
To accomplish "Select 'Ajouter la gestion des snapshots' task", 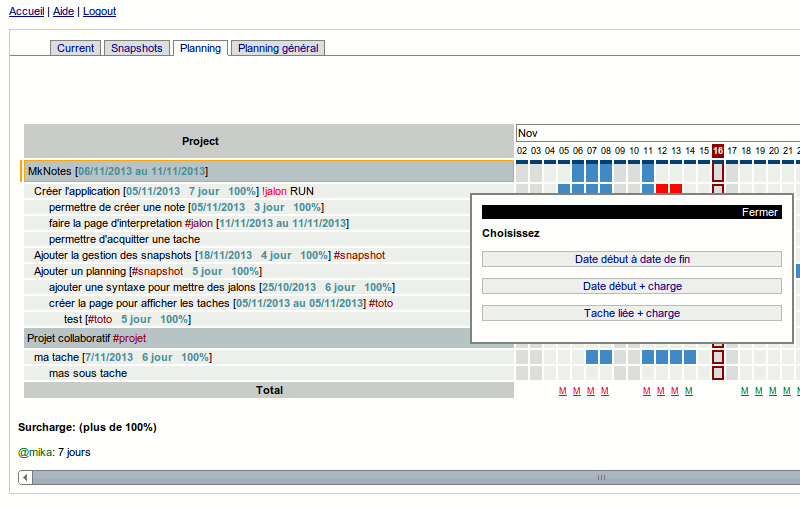I will [247, 255].
